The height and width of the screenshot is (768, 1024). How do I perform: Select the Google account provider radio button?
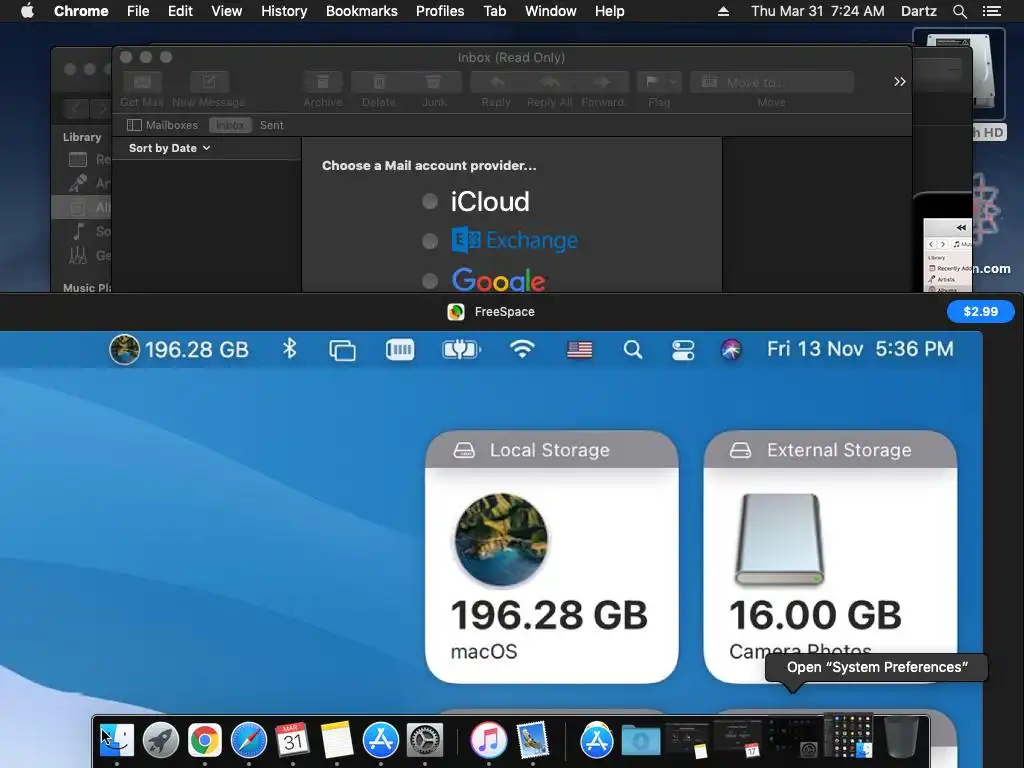[430, 281]
